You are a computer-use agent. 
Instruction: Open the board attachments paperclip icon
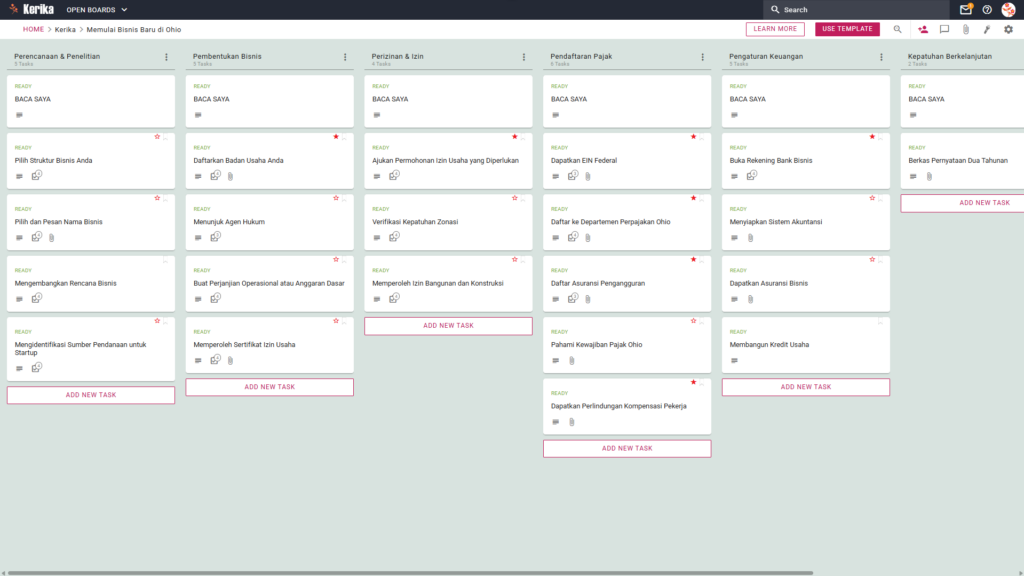coord(966,29)
